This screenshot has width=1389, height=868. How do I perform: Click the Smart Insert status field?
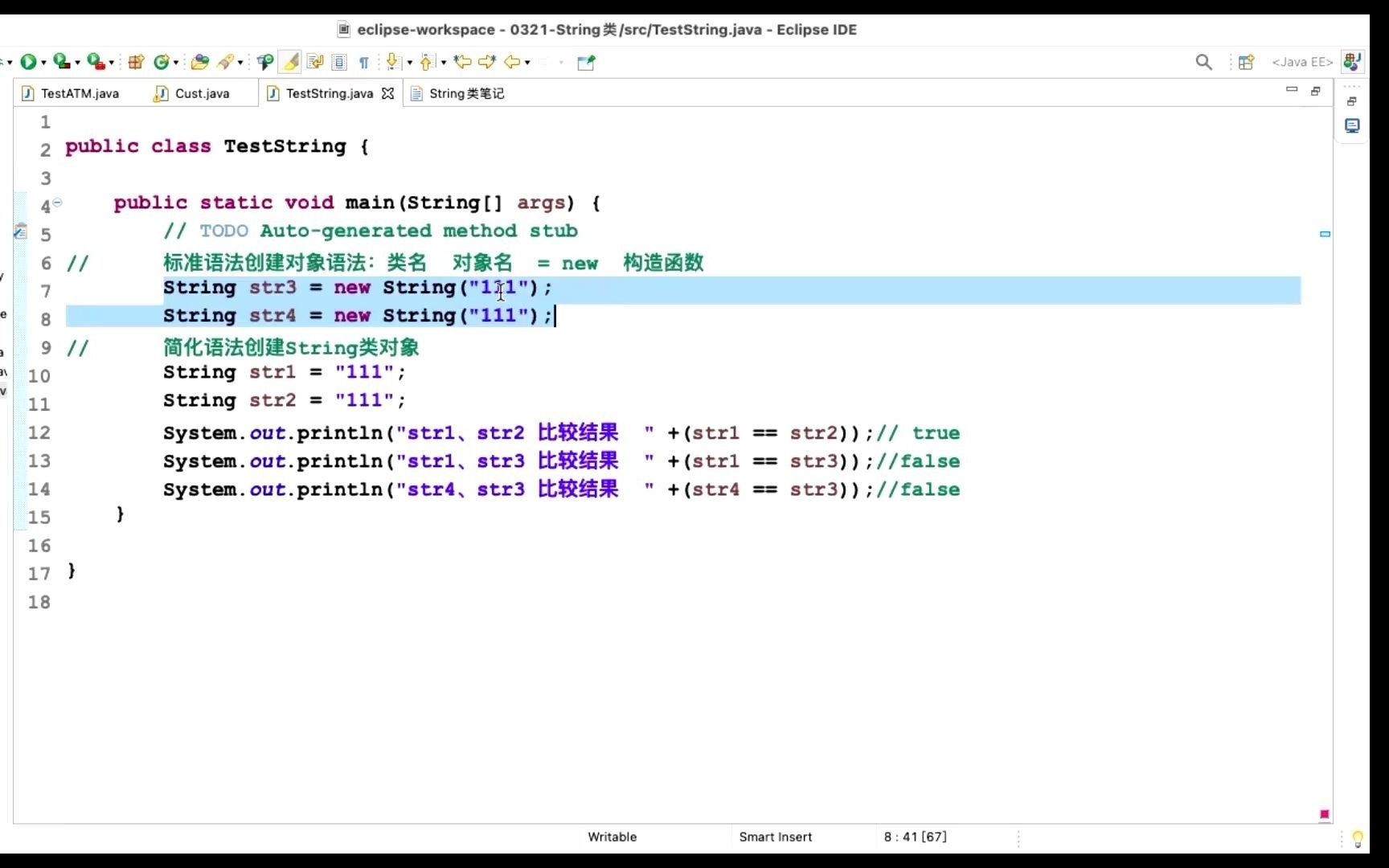click(775, 837)
